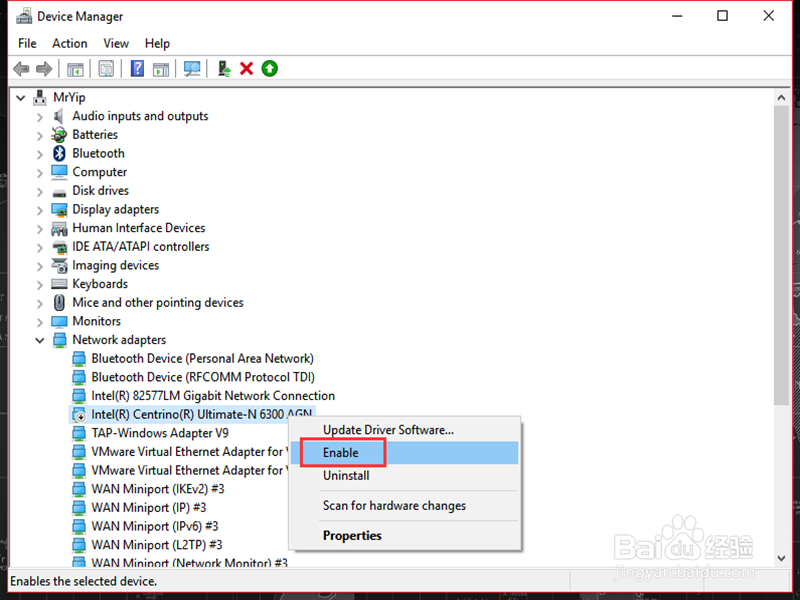Click the blue Help question-mark icon
Viewport: 800px width, 600px height.
[137, 68]
